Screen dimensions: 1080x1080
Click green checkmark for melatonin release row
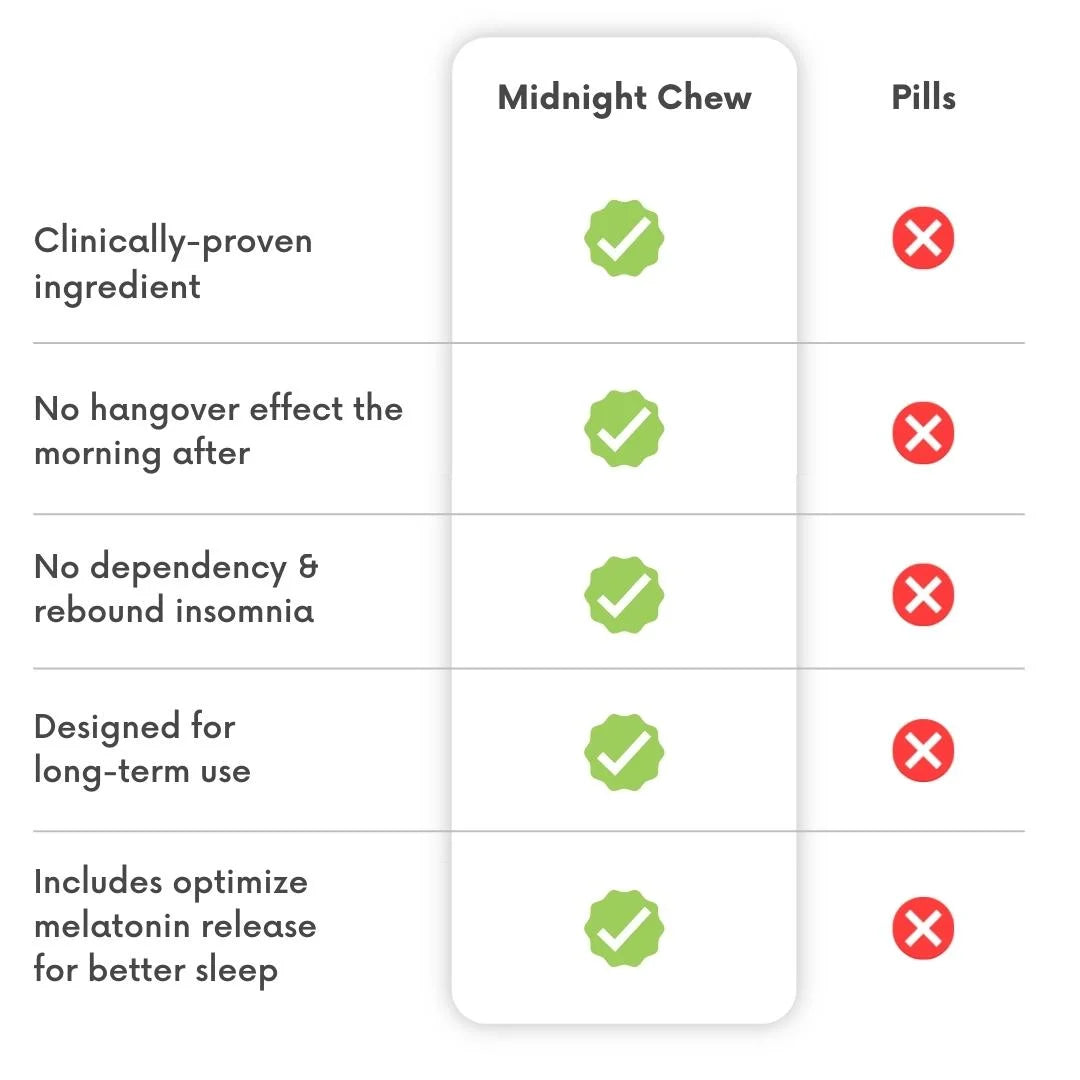tap(623, 927)
